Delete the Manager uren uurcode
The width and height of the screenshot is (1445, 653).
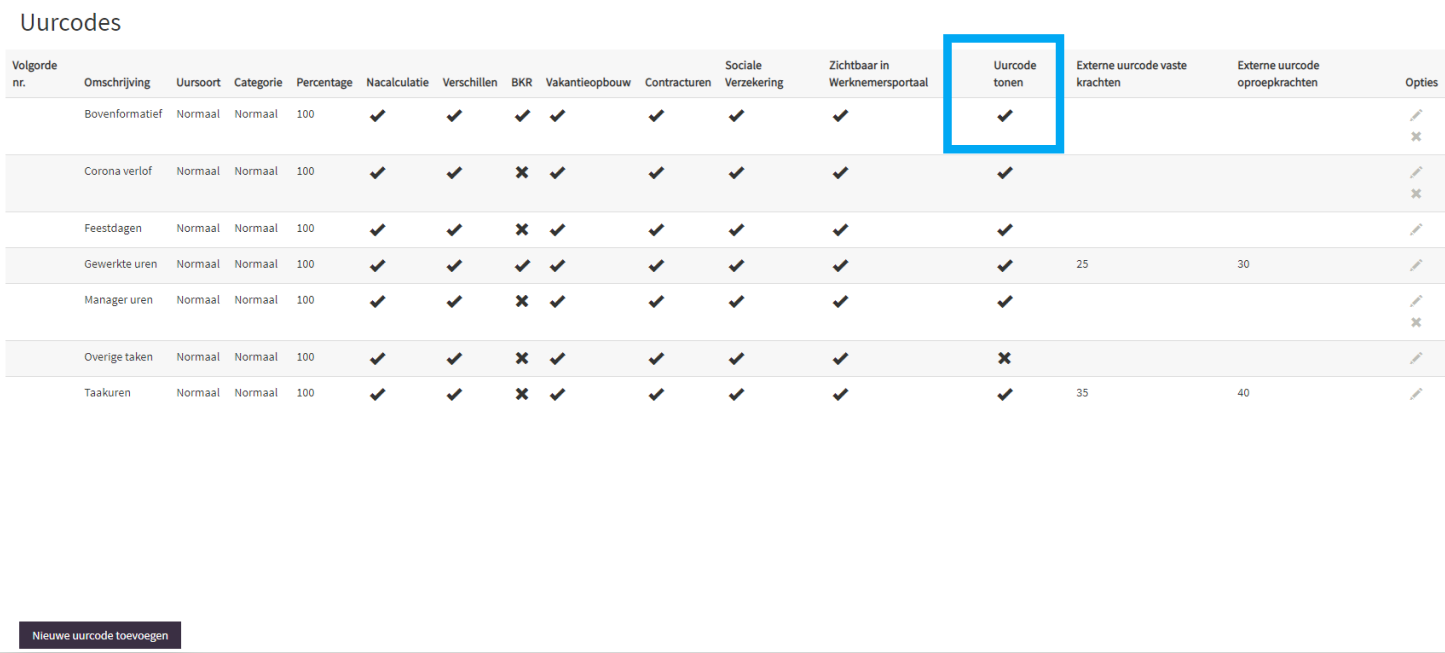[1416, 323]
